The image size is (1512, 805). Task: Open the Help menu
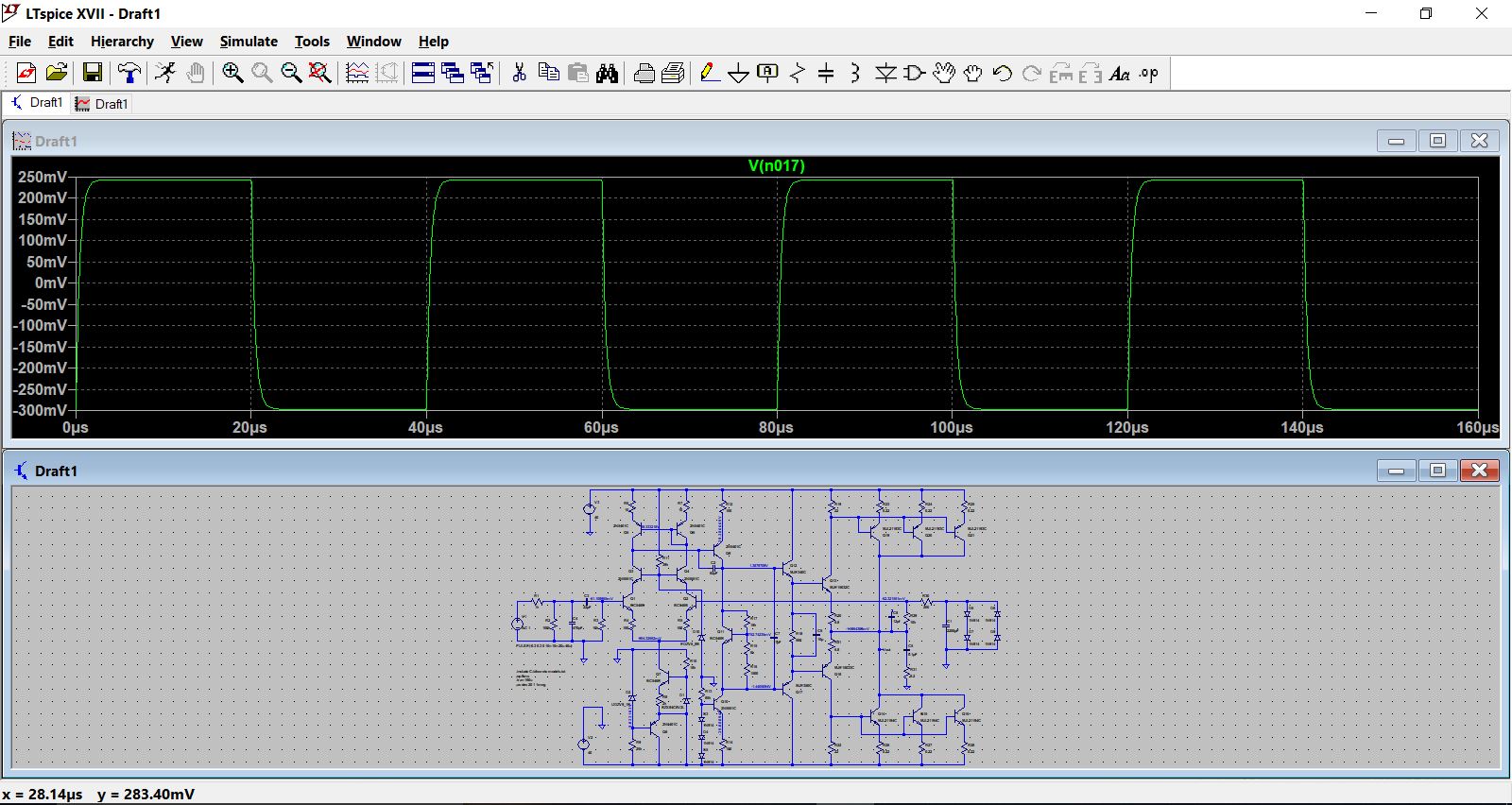(x=434, y=41)
